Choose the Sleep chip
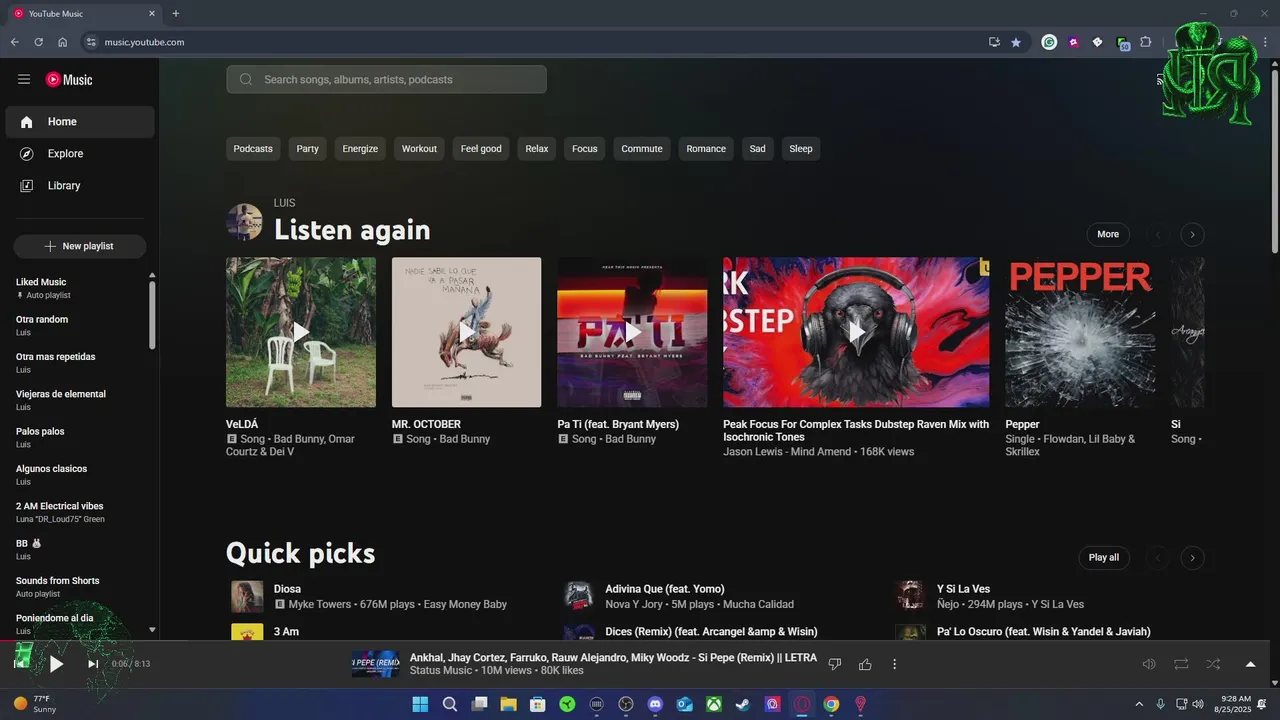Image resolution: width=1280 pixels, height=720 pixels. click(801, 149)
